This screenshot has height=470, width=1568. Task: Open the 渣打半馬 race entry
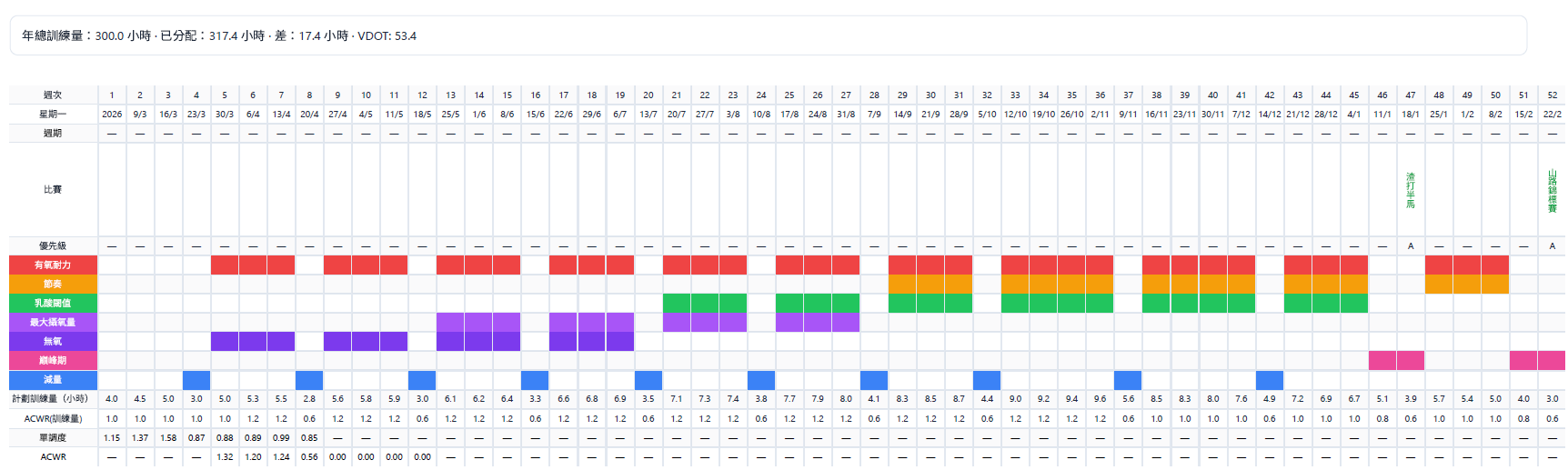[x=1410, y=190]
